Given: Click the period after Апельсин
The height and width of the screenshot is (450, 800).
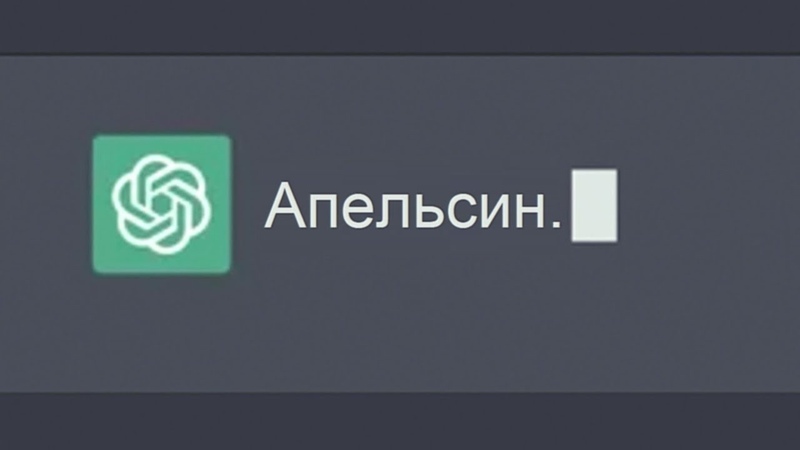Looking at the screenshot, I should click(557, 223).
